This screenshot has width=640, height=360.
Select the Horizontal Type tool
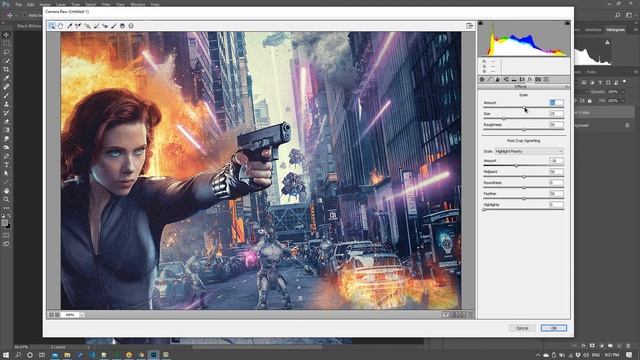coord(6,165)
